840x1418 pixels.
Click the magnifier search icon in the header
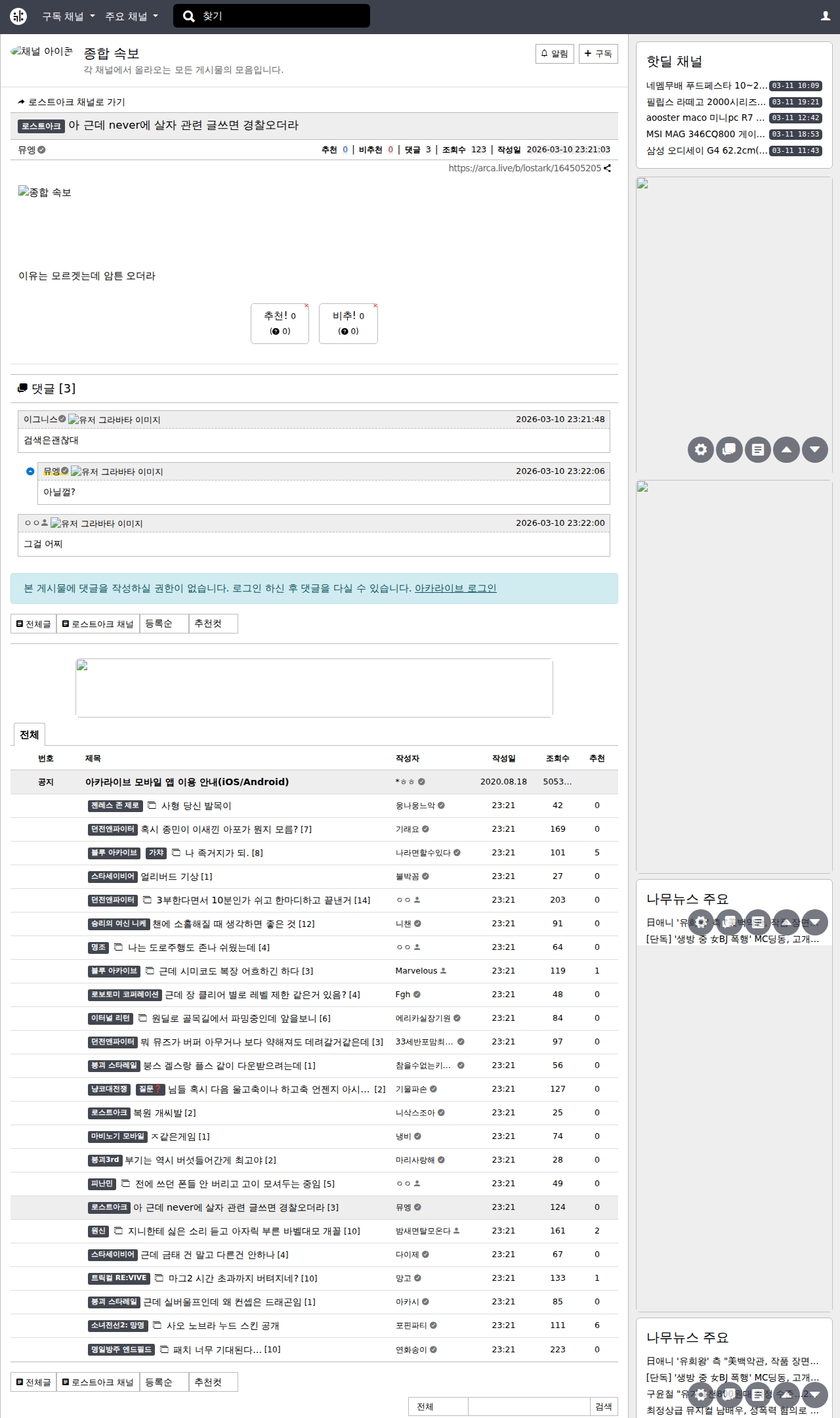[189, 16]
